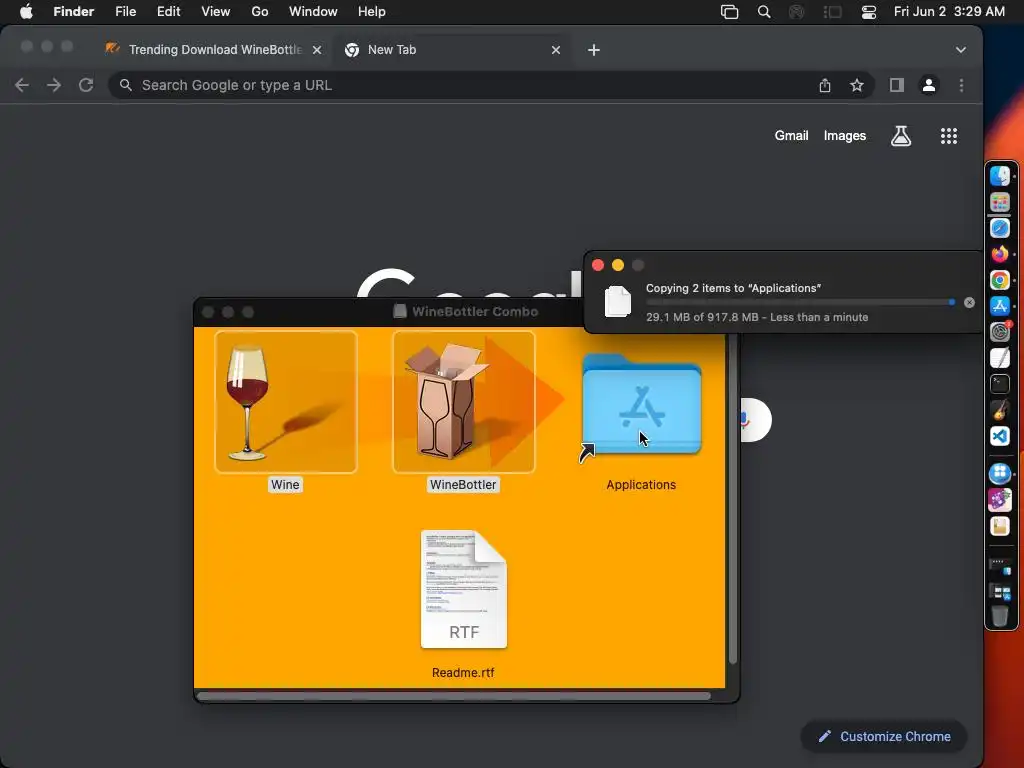Open the Google apps grid
1024x768 pixels.
point(949,136)
